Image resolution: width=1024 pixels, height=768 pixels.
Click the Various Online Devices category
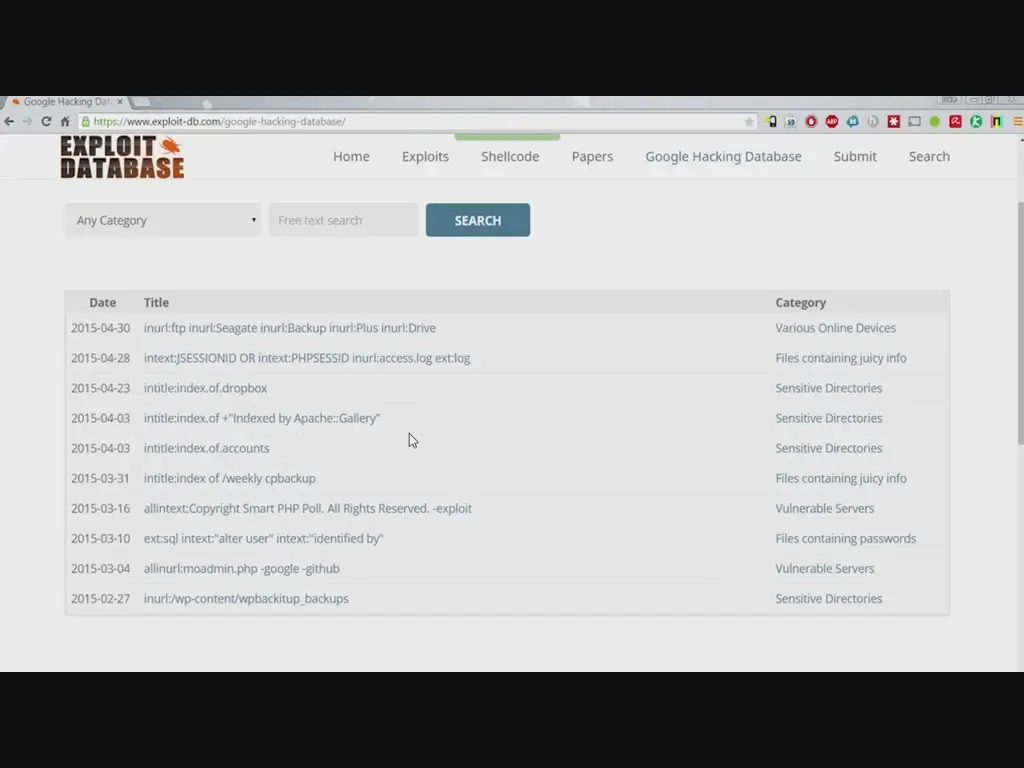835,328
